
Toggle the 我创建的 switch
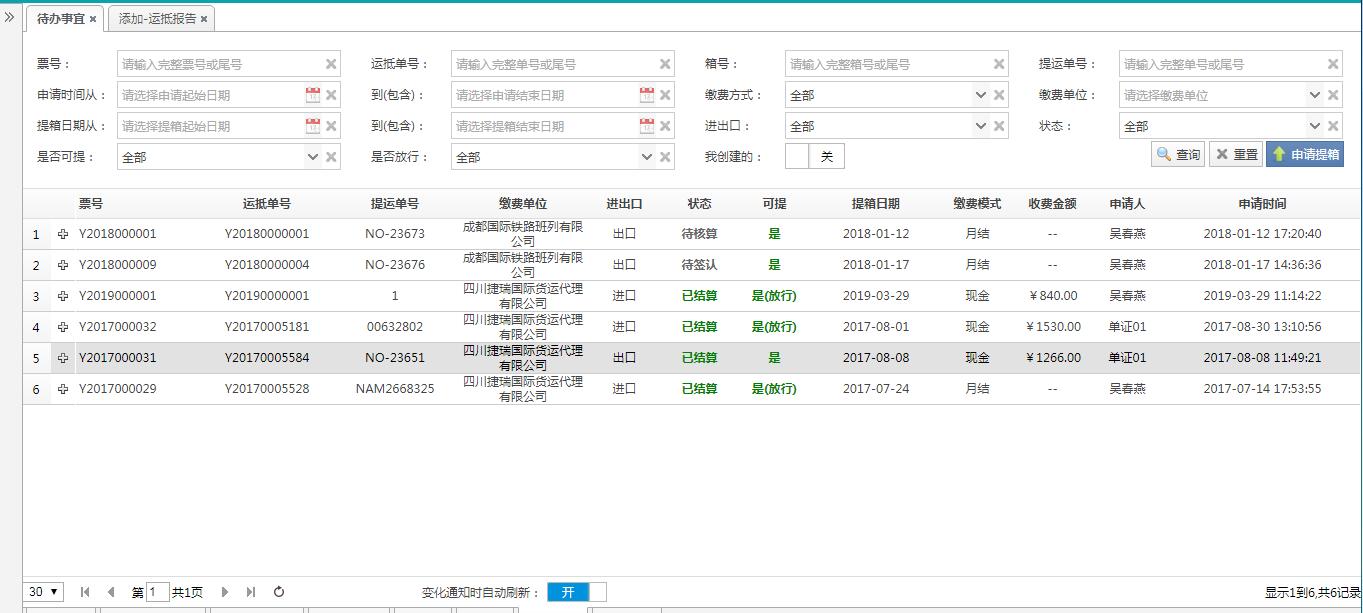point(815,157)
